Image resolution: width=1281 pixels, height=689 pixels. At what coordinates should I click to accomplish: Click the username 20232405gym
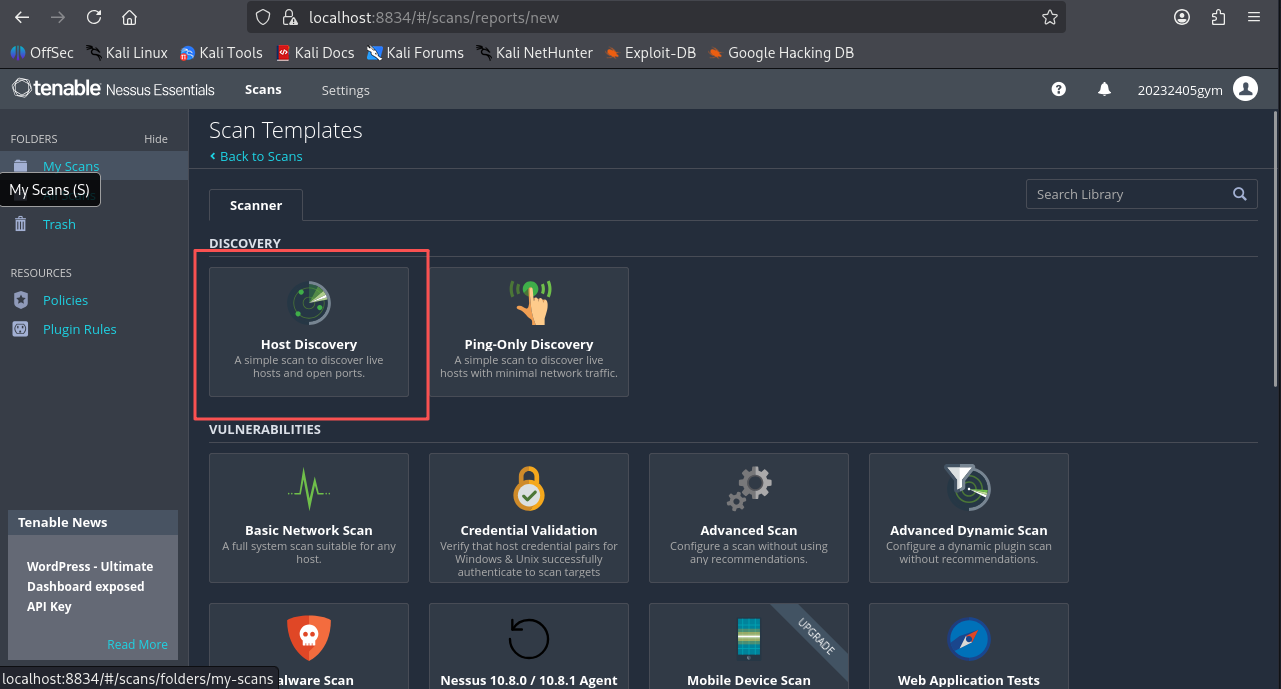1180,90
